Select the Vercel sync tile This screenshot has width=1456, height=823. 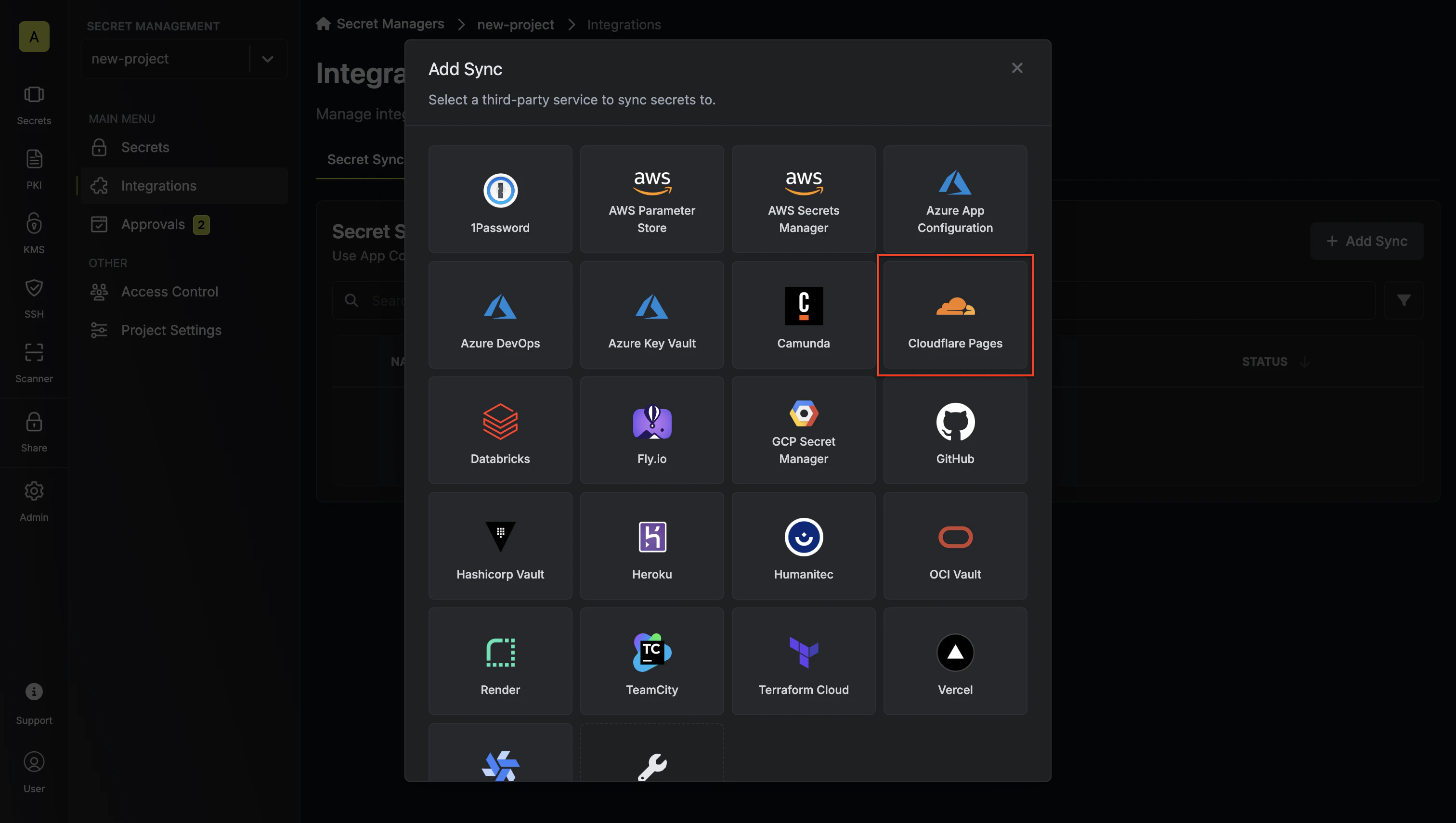click(x=954, y=661)
